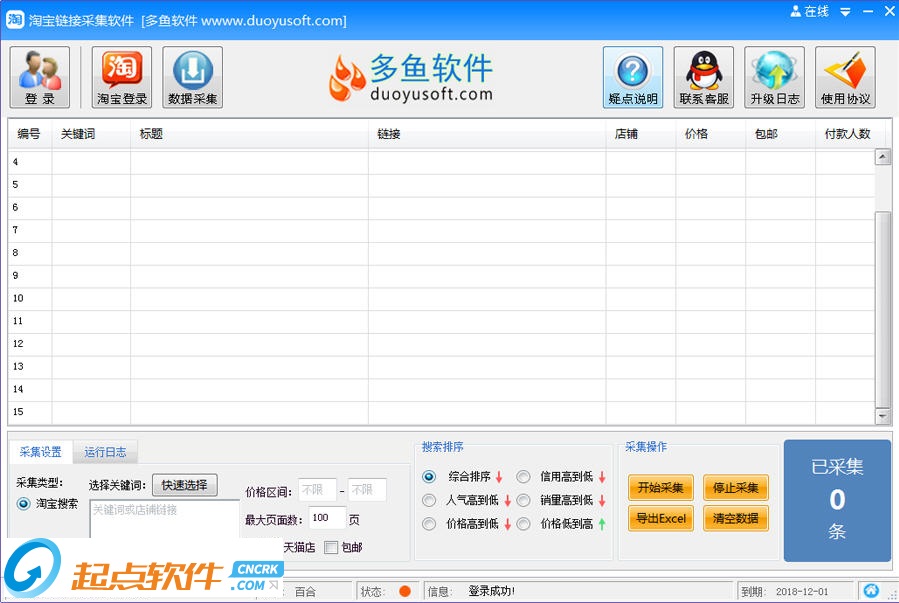Select 销量高到低 sort option
Viewport: 899px width, 603px height.
[x=523, y=500]
